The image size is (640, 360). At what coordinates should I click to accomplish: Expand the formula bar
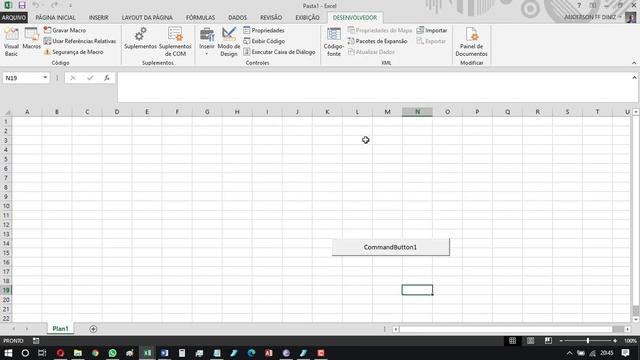click(634, 78)
